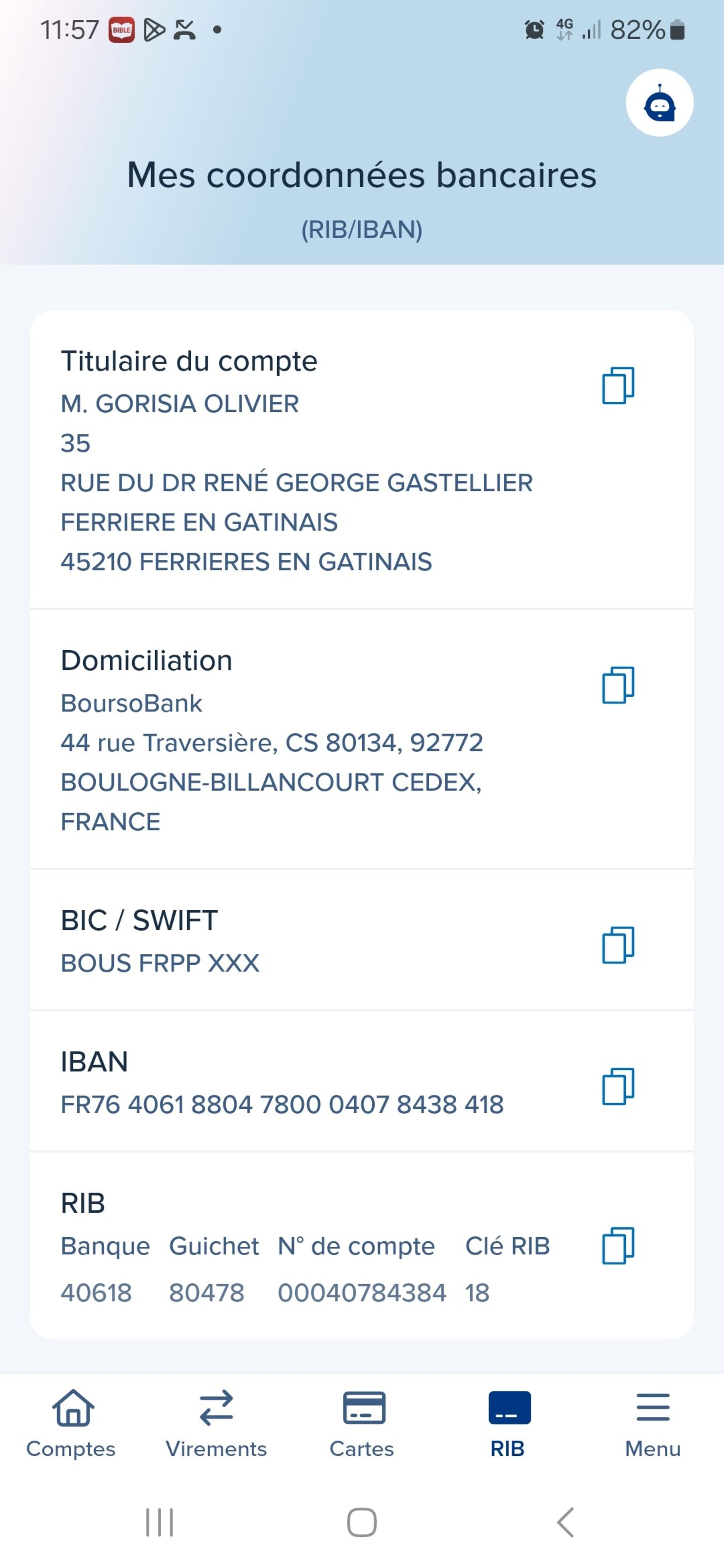Tap the Android back button

566,1522
